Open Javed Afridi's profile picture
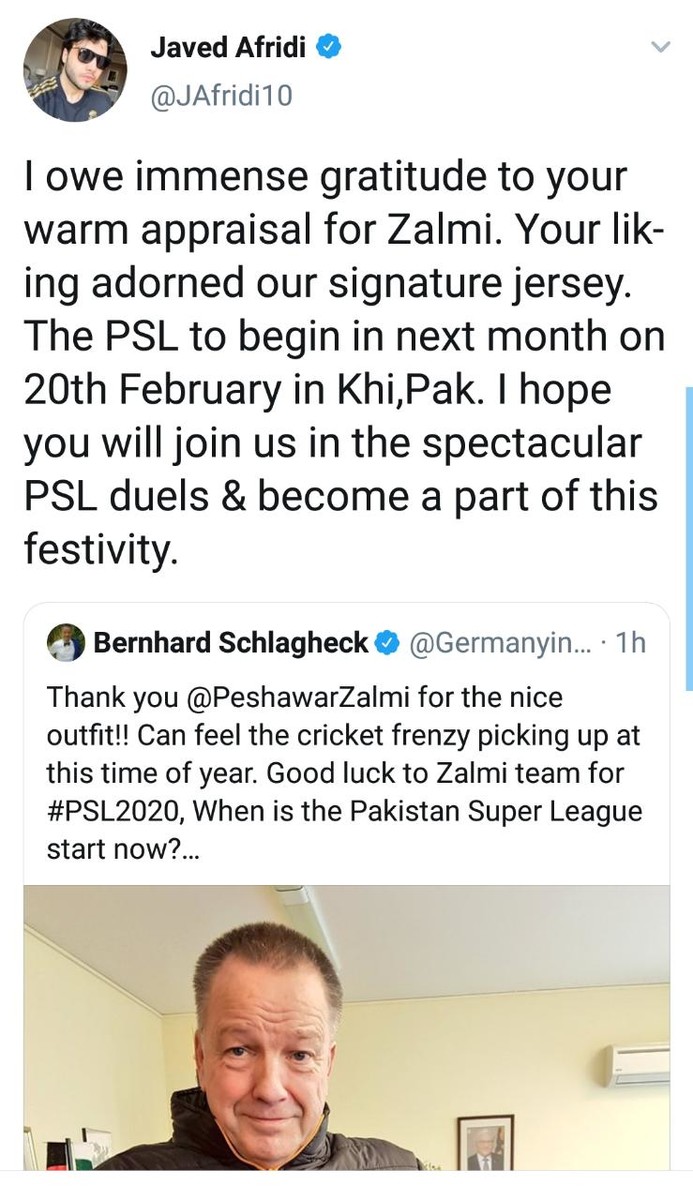 tap(75, 70)
